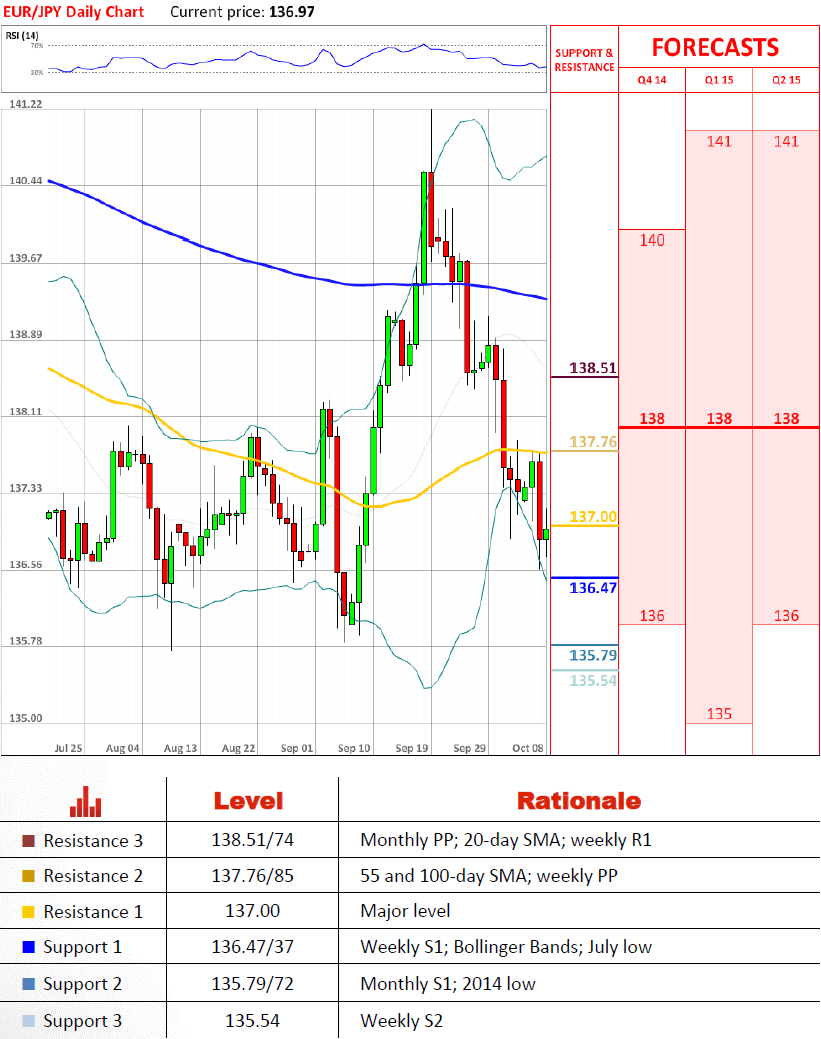The height and width of the screenshot is (1039, 821).
Task: Select the Resistance 3 row label
Action: (x=93, y=841)
